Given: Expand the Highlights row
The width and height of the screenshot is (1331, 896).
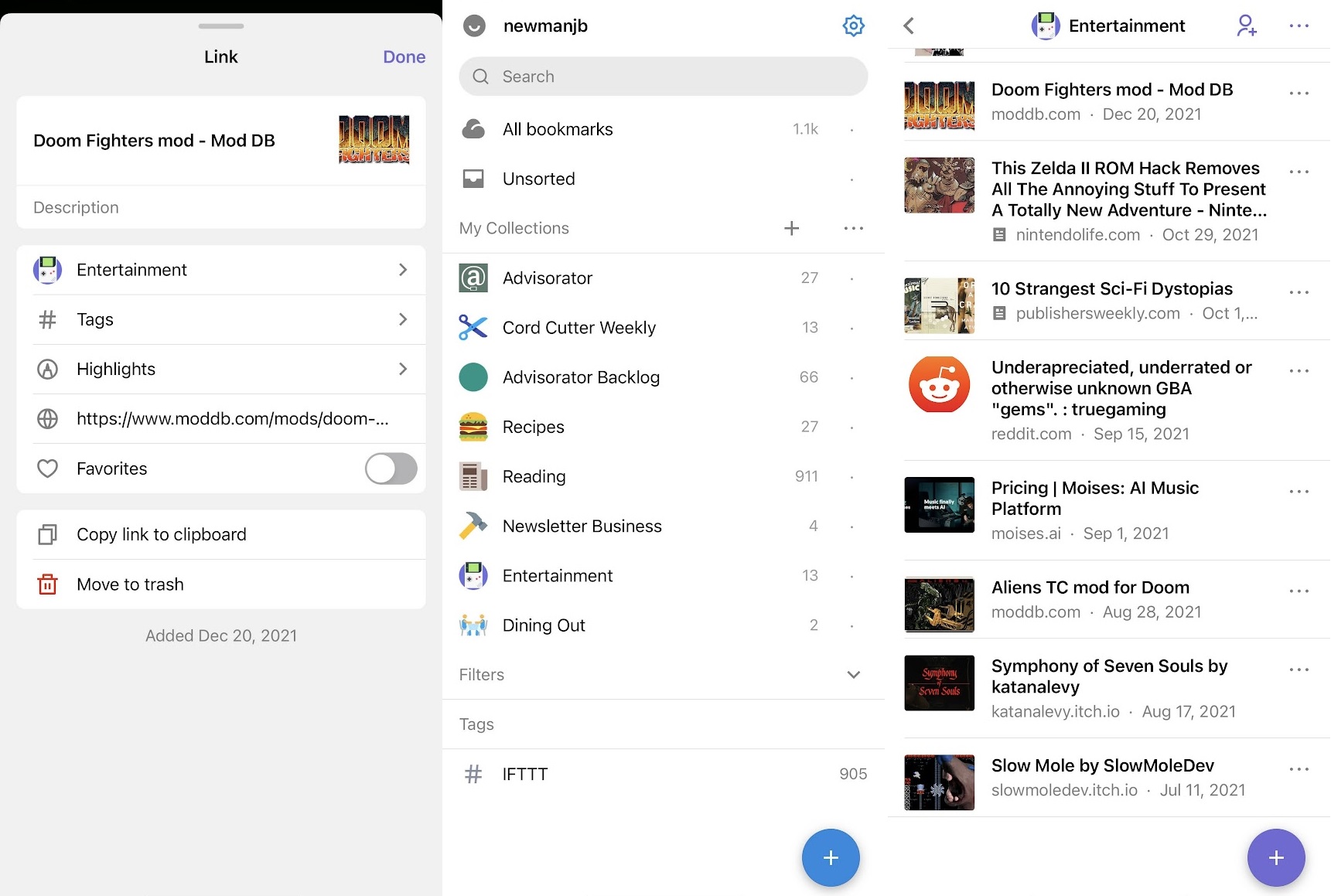Looking at the screenshot, I should tap(403, 369).
